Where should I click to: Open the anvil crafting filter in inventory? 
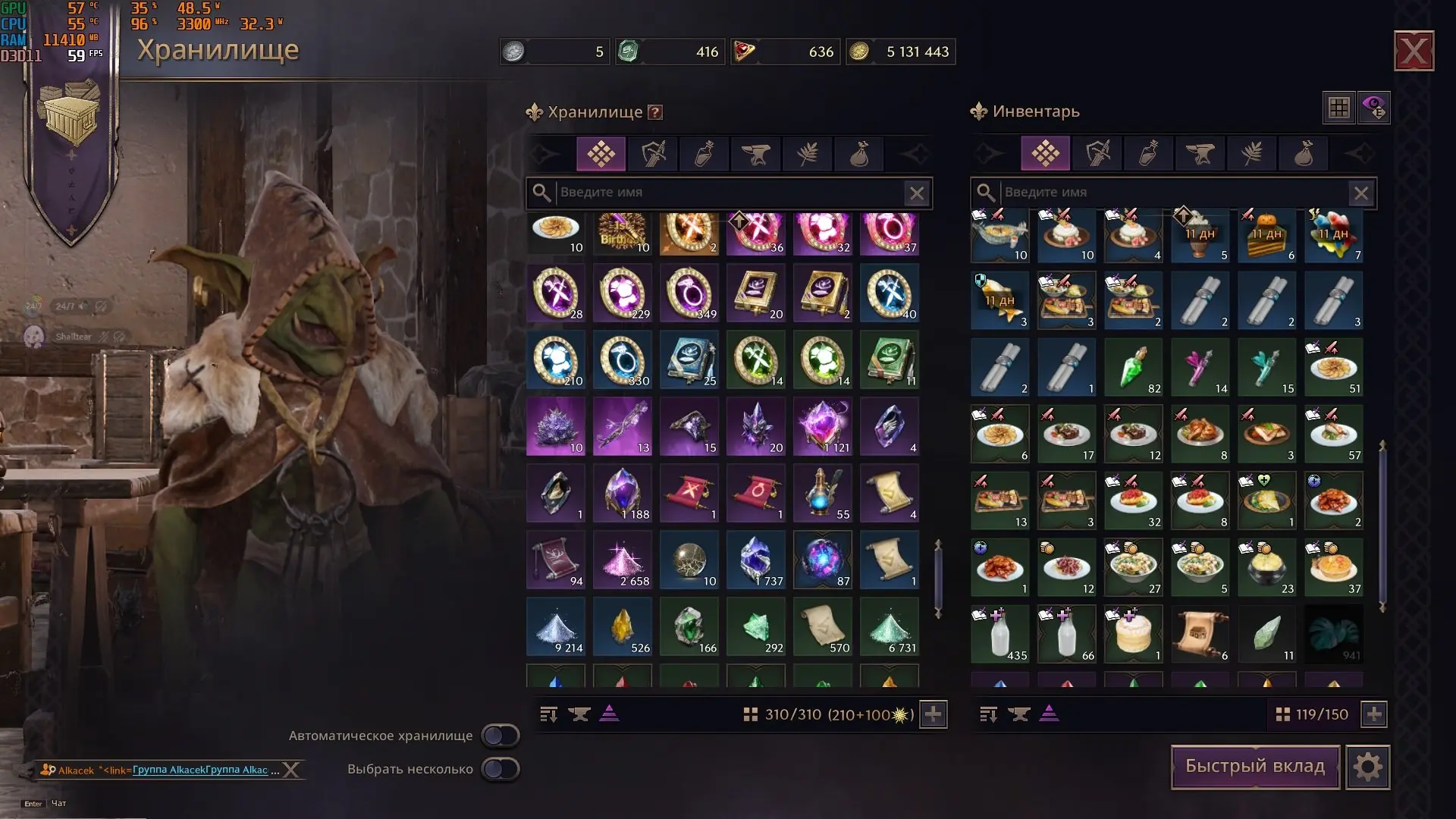click(x=1200, y=154)
